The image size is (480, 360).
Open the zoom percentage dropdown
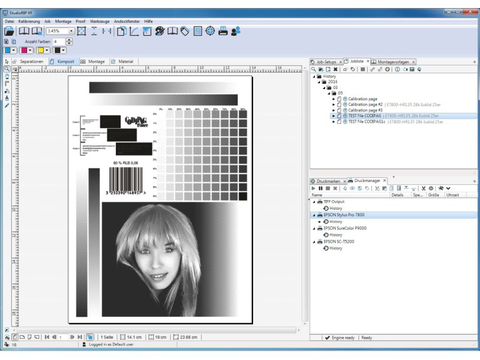pos(71,31)
